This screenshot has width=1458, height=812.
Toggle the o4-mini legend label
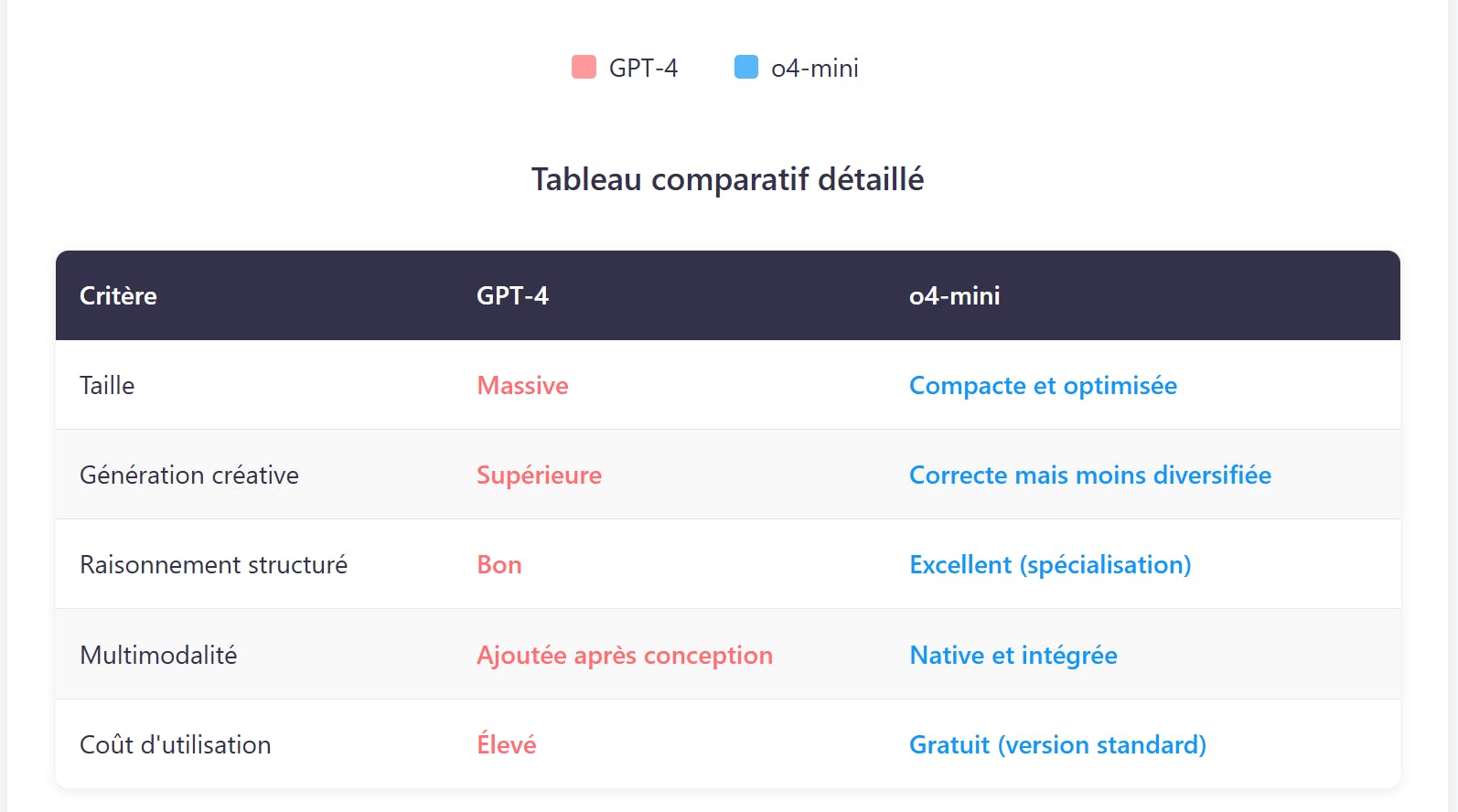(x=814, y=69)
